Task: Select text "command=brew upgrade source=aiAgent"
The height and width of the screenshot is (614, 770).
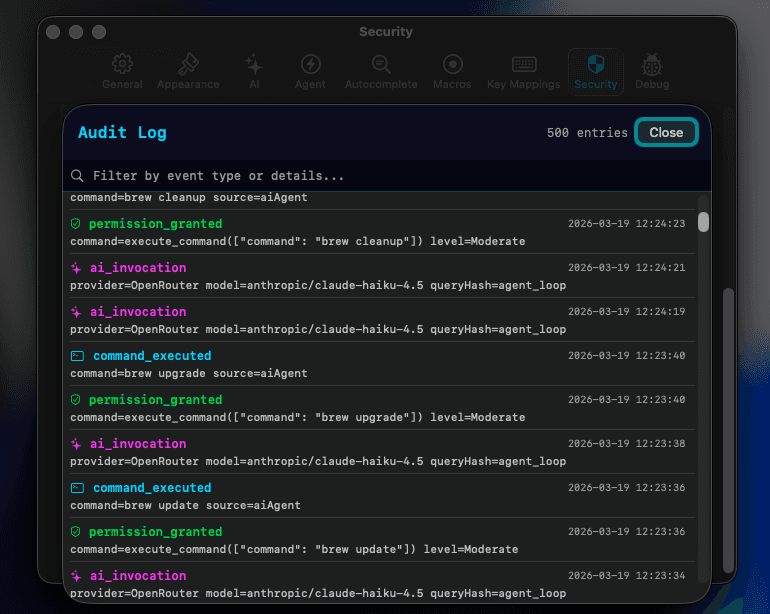Action: tap(189, 373)
